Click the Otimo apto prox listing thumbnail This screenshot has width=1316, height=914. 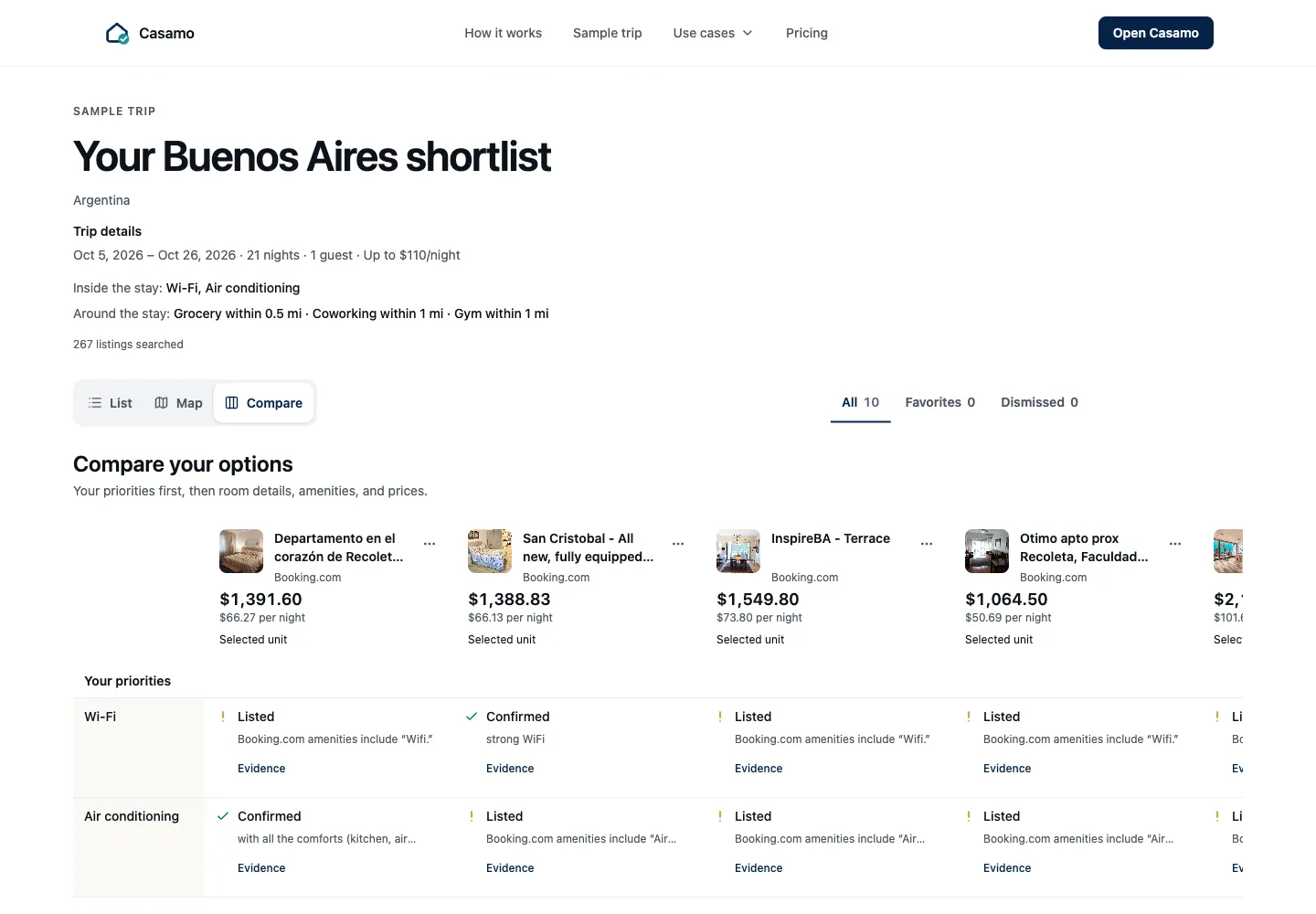987,551
